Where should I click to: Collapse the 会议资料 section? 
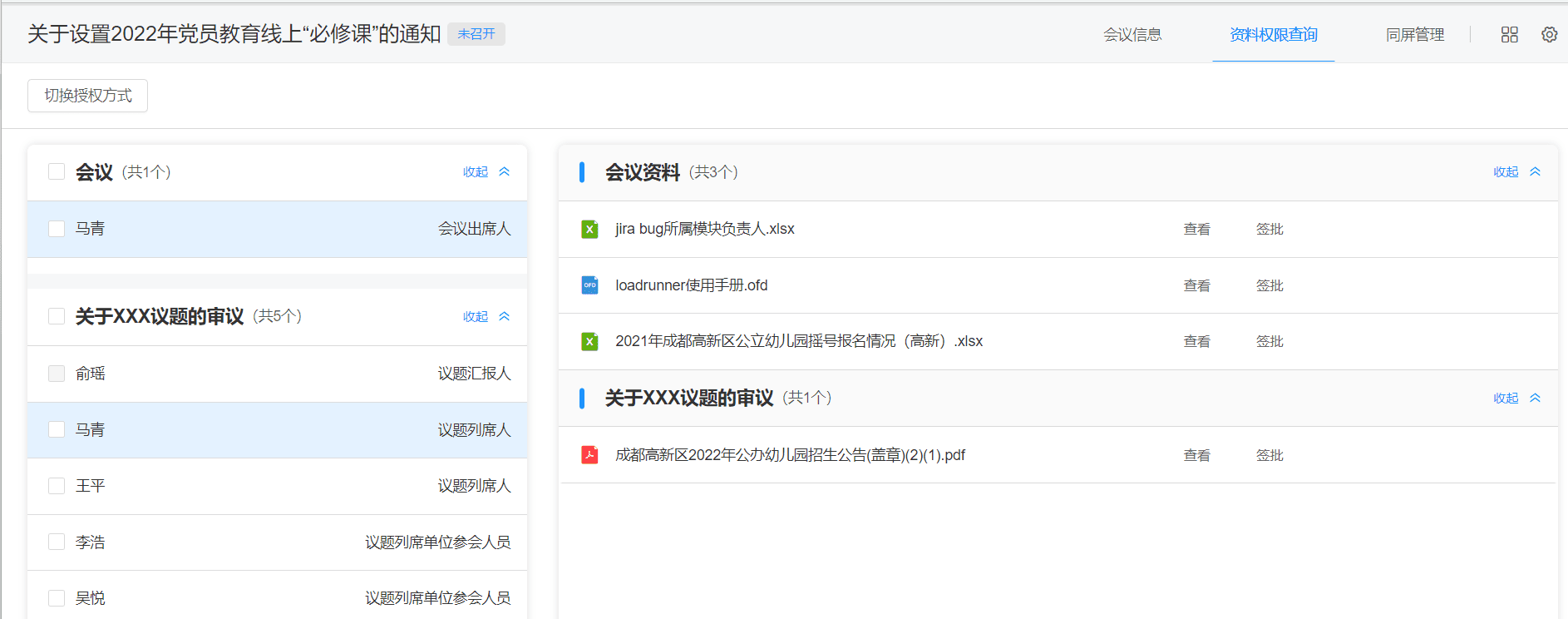tap(1516, 171)
